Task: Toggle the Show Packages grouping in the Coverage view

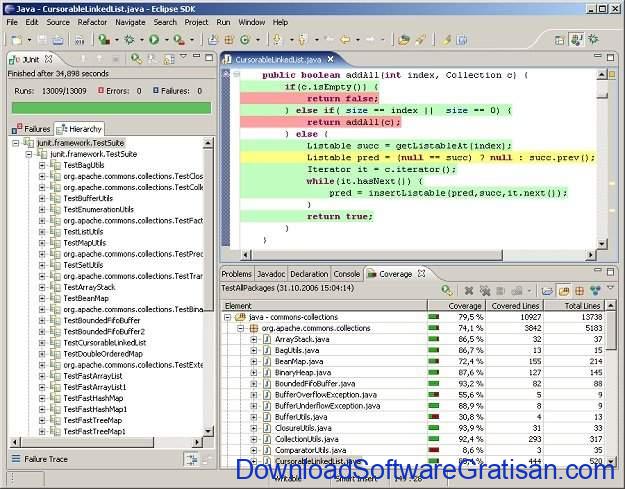Action: 580,291
